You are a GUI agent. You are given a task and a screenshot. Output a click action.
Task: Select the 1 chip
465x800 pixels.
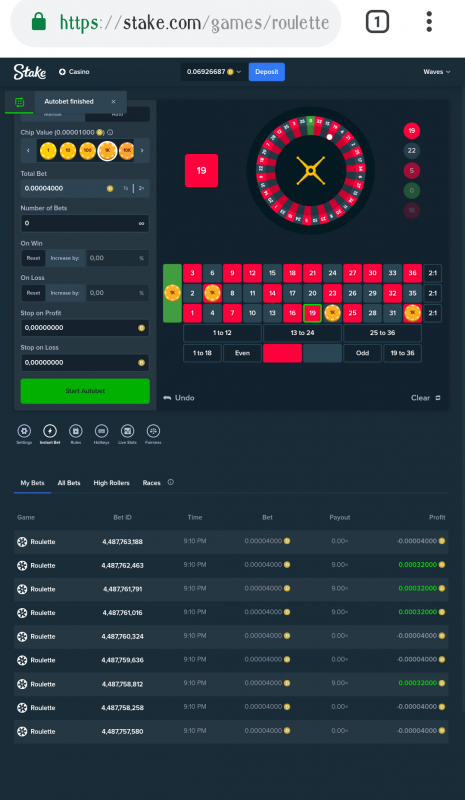(48, 151)
